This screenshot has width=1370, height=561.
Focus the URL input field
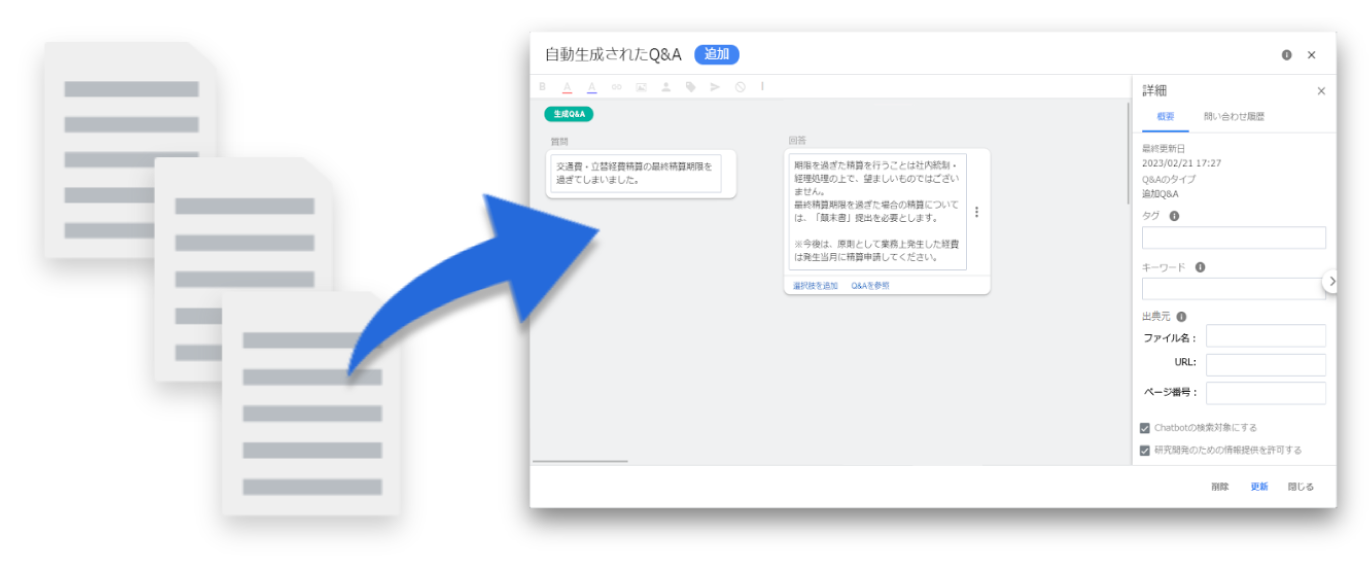1266,365
